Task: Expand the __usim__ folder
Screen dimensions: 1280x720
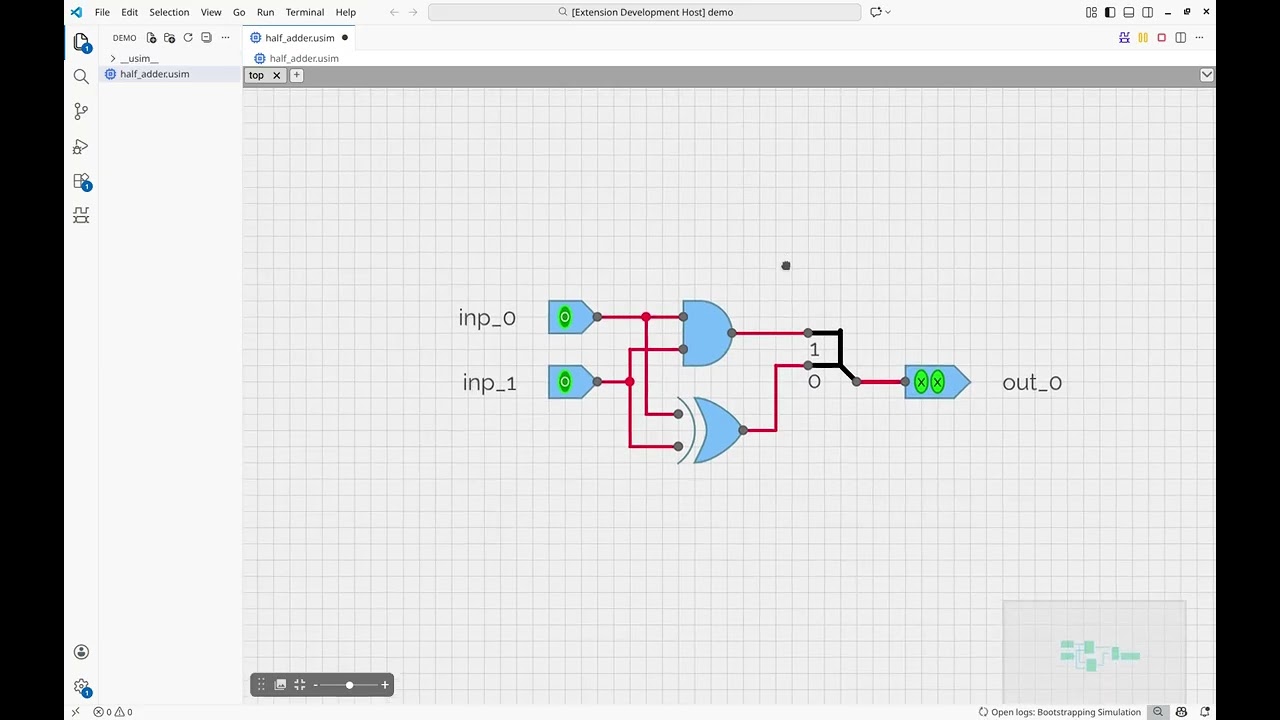Action: point(139,58)
